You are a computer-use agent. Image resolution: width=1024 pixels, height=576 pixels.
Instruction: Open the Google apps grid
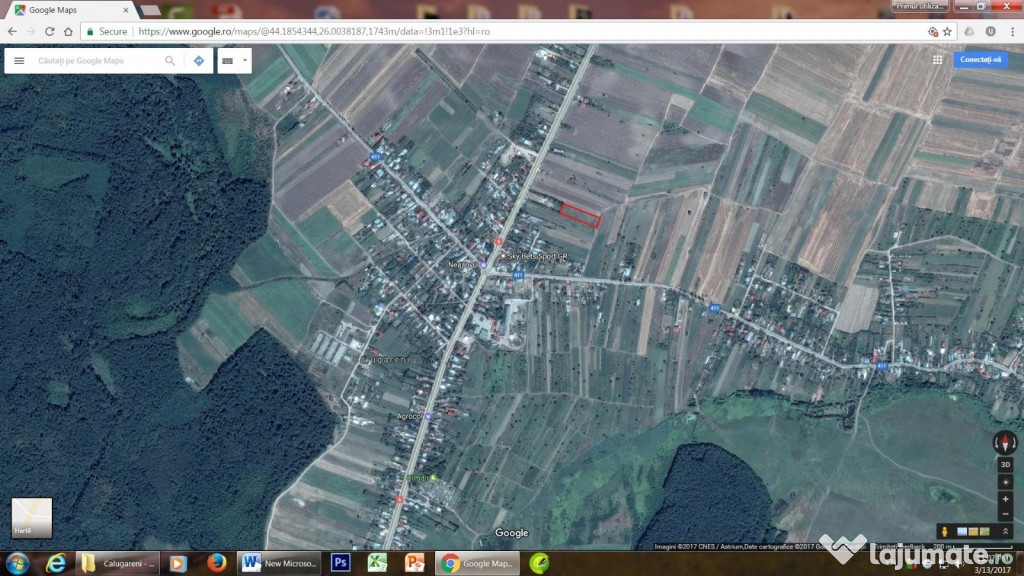click(x=937, y=60)
